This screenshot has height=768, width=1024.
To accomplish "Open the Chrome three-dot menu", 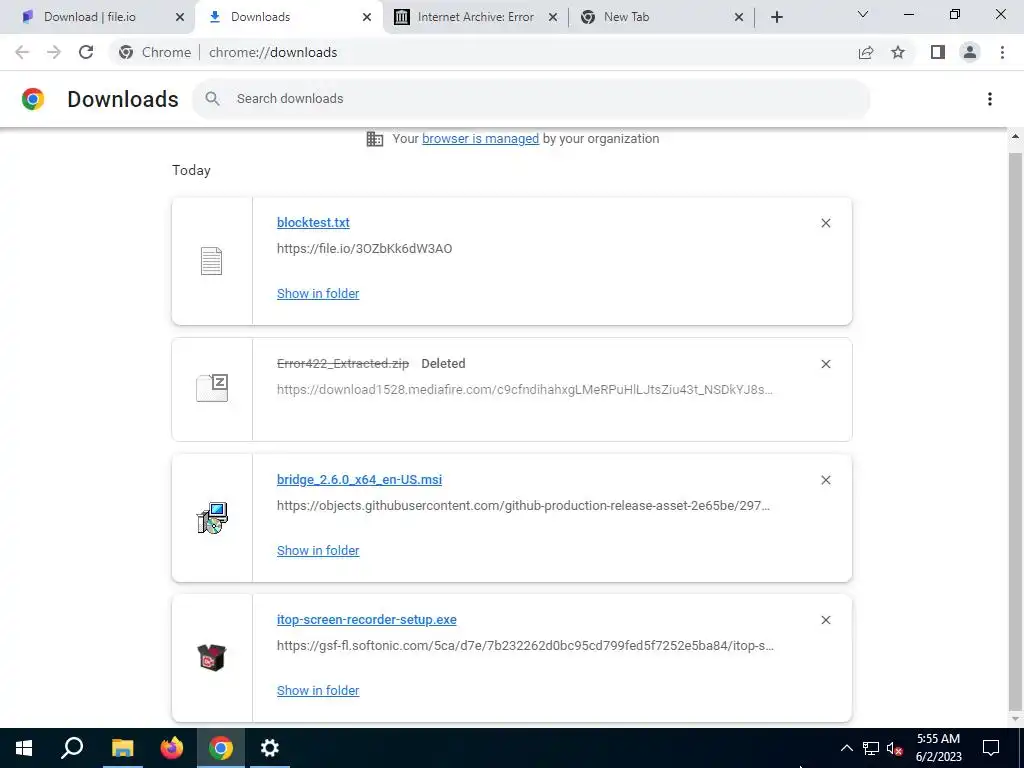I will coord(1002,52).
